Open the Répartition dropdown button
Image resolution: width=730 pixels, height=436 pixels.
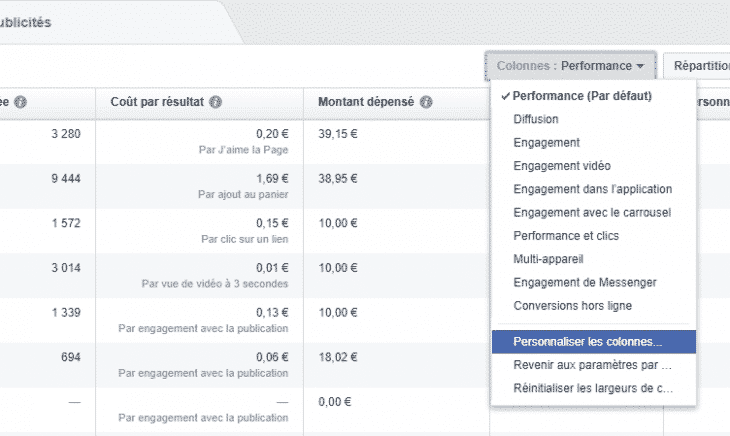(700, 66)
